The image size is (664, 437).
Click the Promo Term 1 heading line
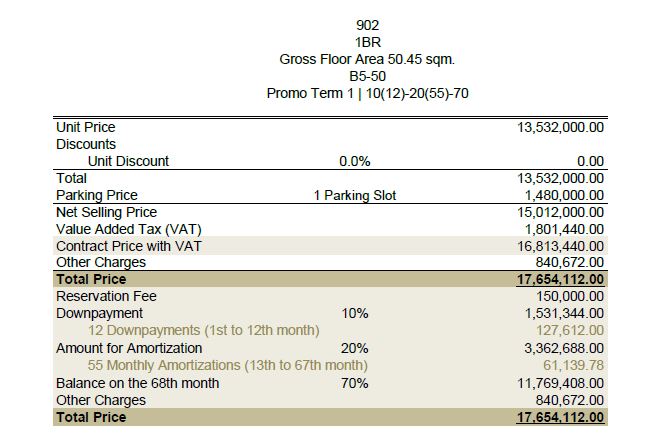click(x=367, y=93)
